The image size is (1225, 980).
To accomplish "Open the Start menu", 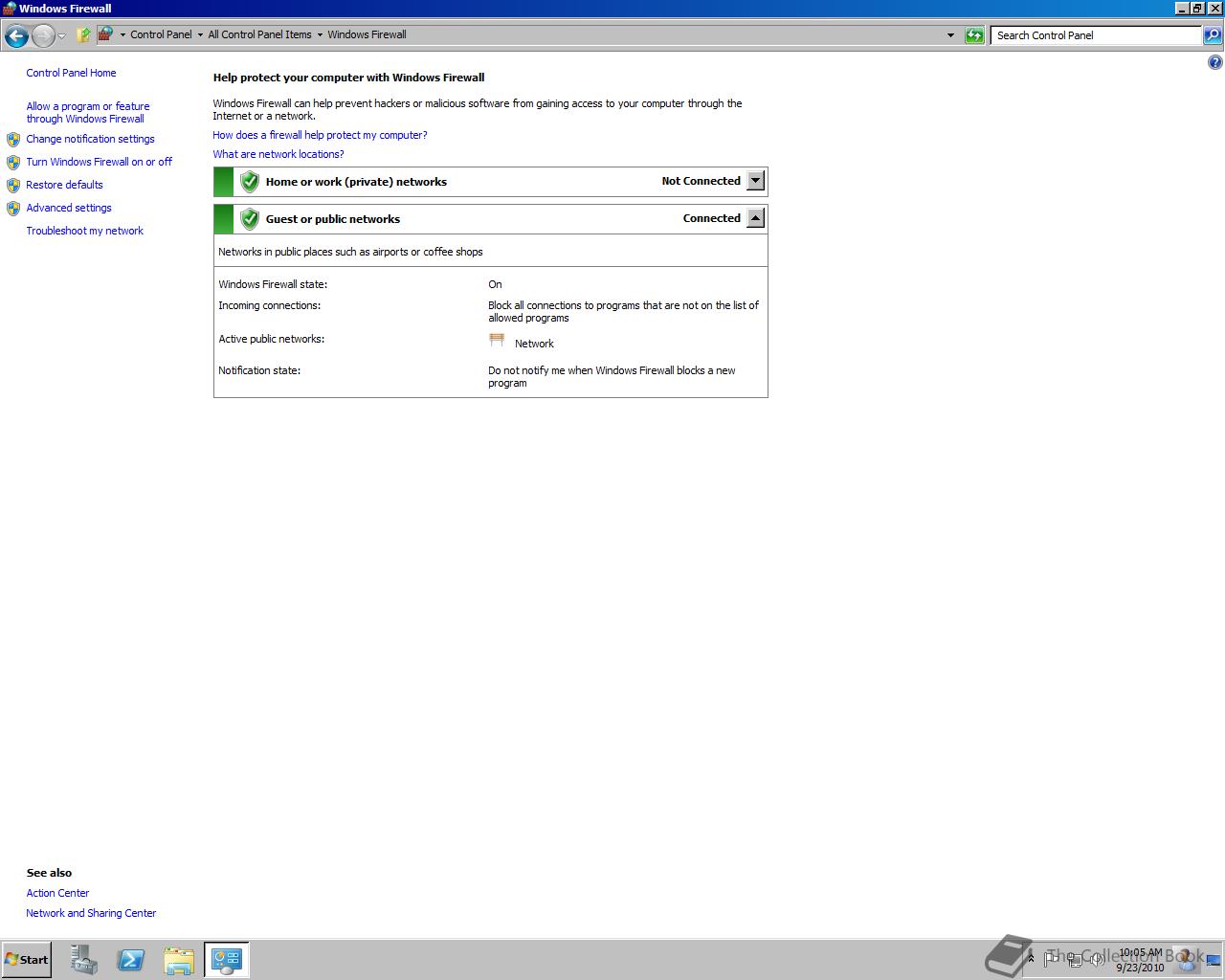I will (x=26, y=959).
